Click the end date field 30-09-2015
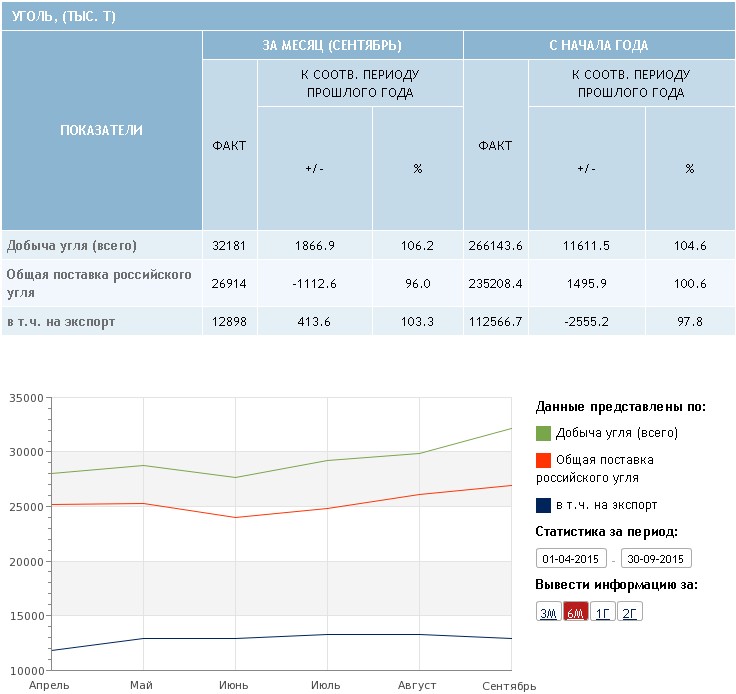Viewport: 736px width, 694px height. click(656, 559)
